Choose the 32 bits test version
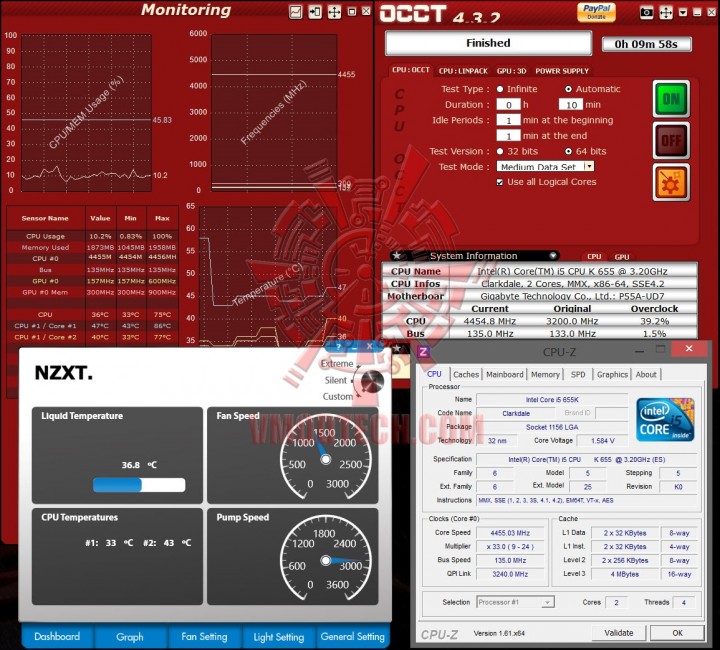The height and width of the screenshot is (650, 720). coord(500,151)
